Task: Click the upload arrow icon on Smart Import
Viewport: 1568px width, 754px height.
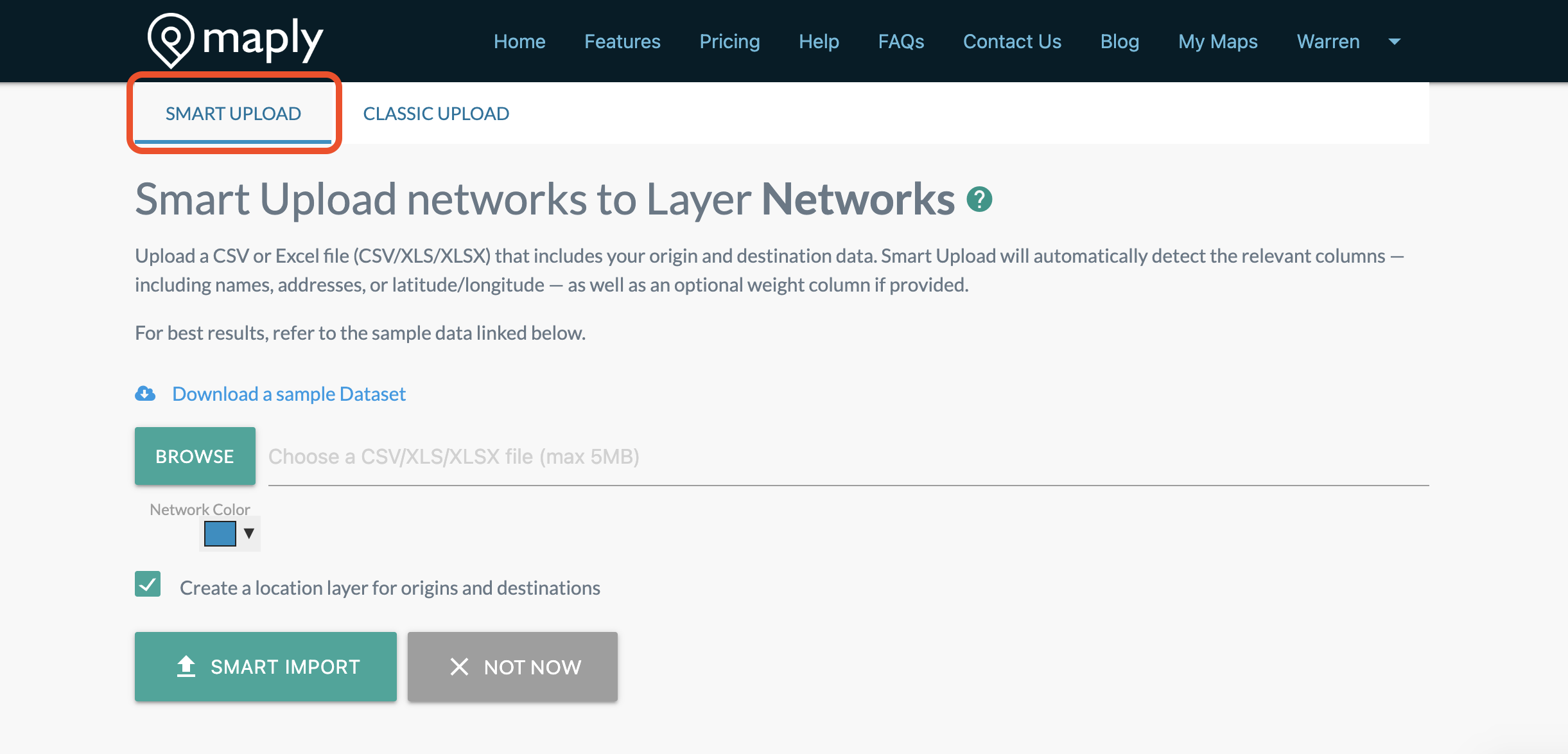Action: [186, 667]
